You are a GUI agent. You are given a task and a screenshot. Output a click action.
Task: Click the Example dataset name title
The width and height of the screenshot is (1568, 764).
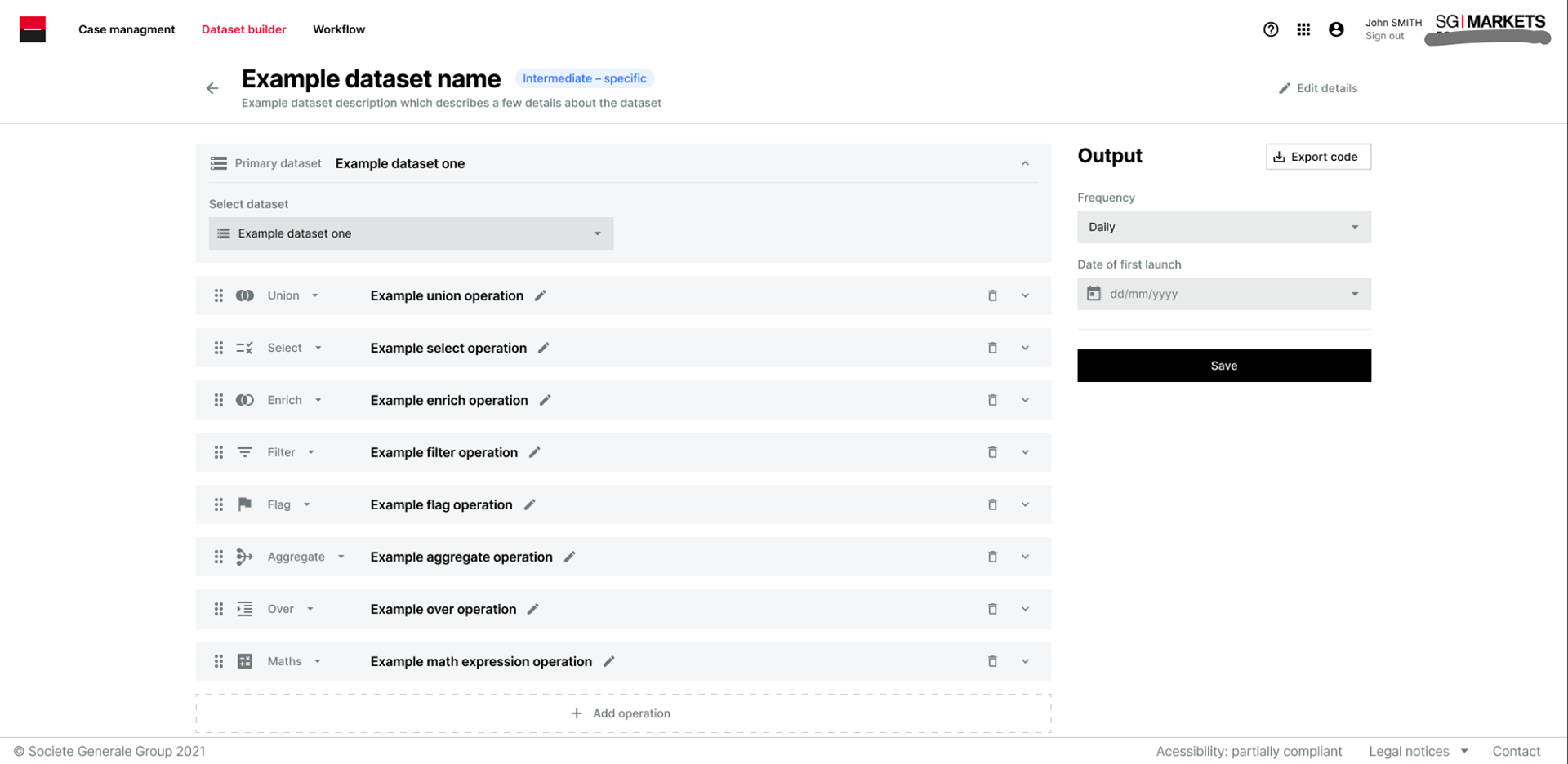point(371,78)
